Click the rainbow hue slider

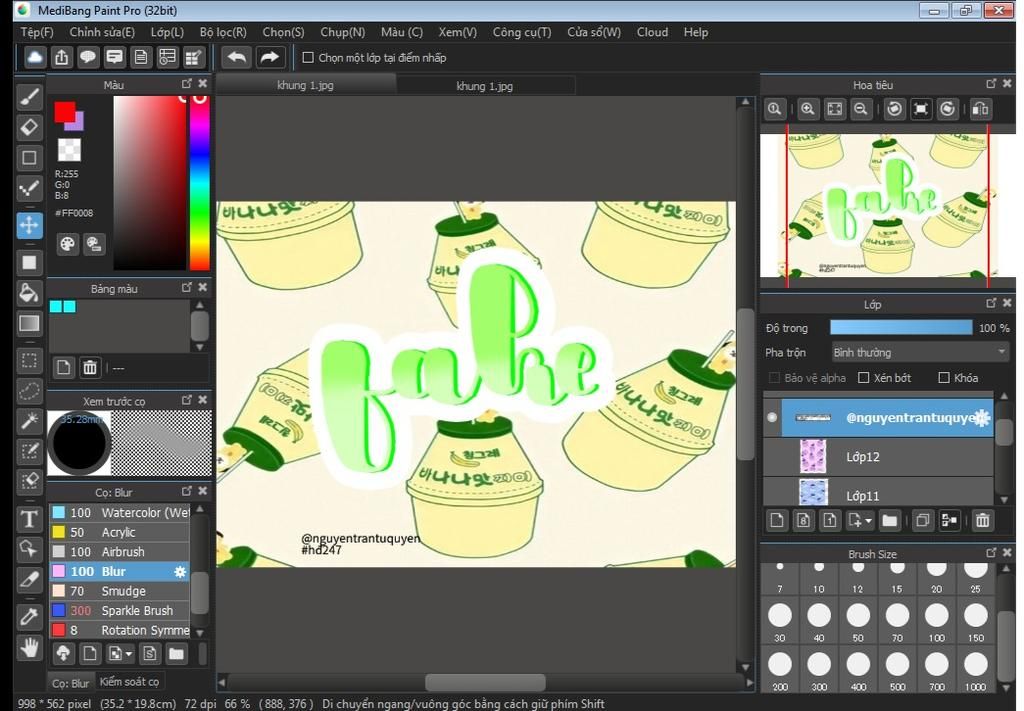tap(199, 183)
